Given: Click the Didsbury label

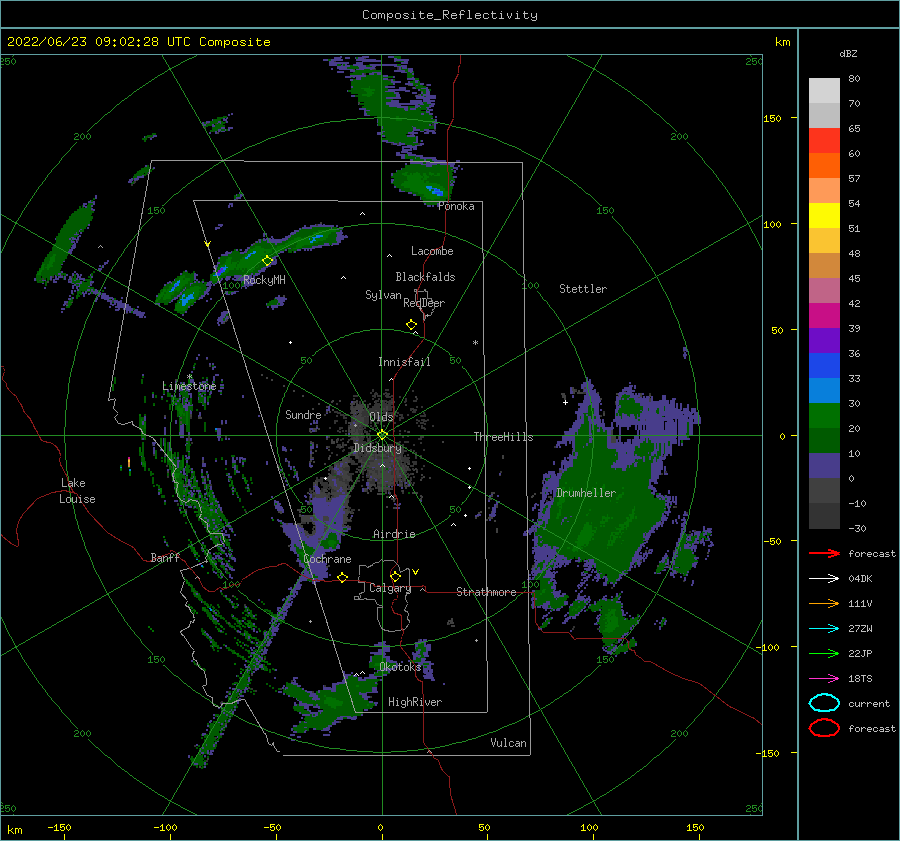Looking at the screenshot, I should pos(378,448).
